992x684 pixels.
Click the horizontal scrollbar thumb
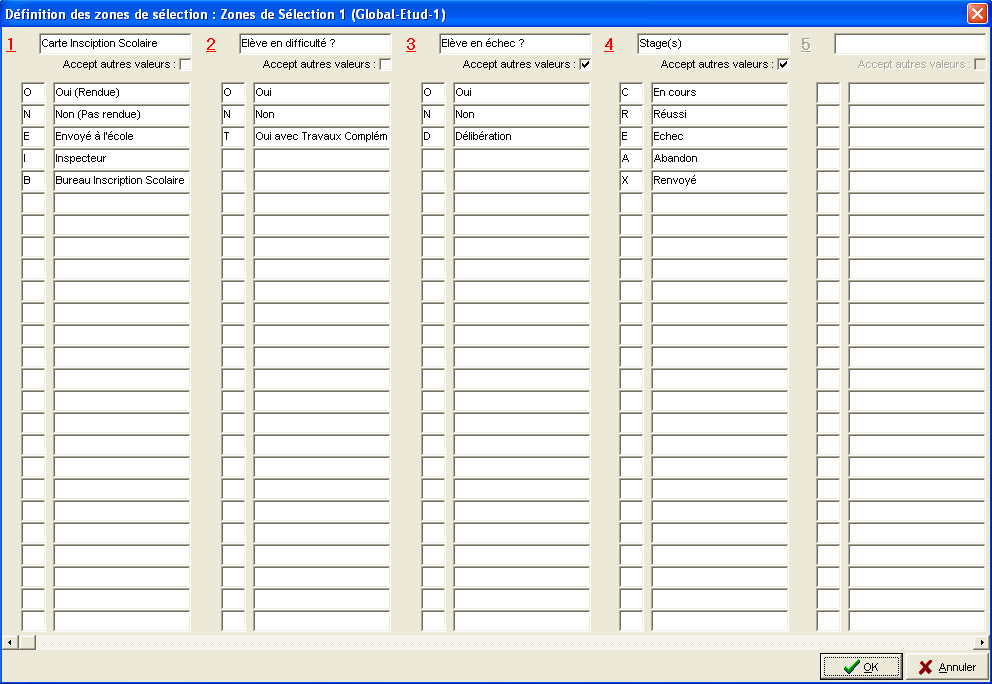pos(27,642)
